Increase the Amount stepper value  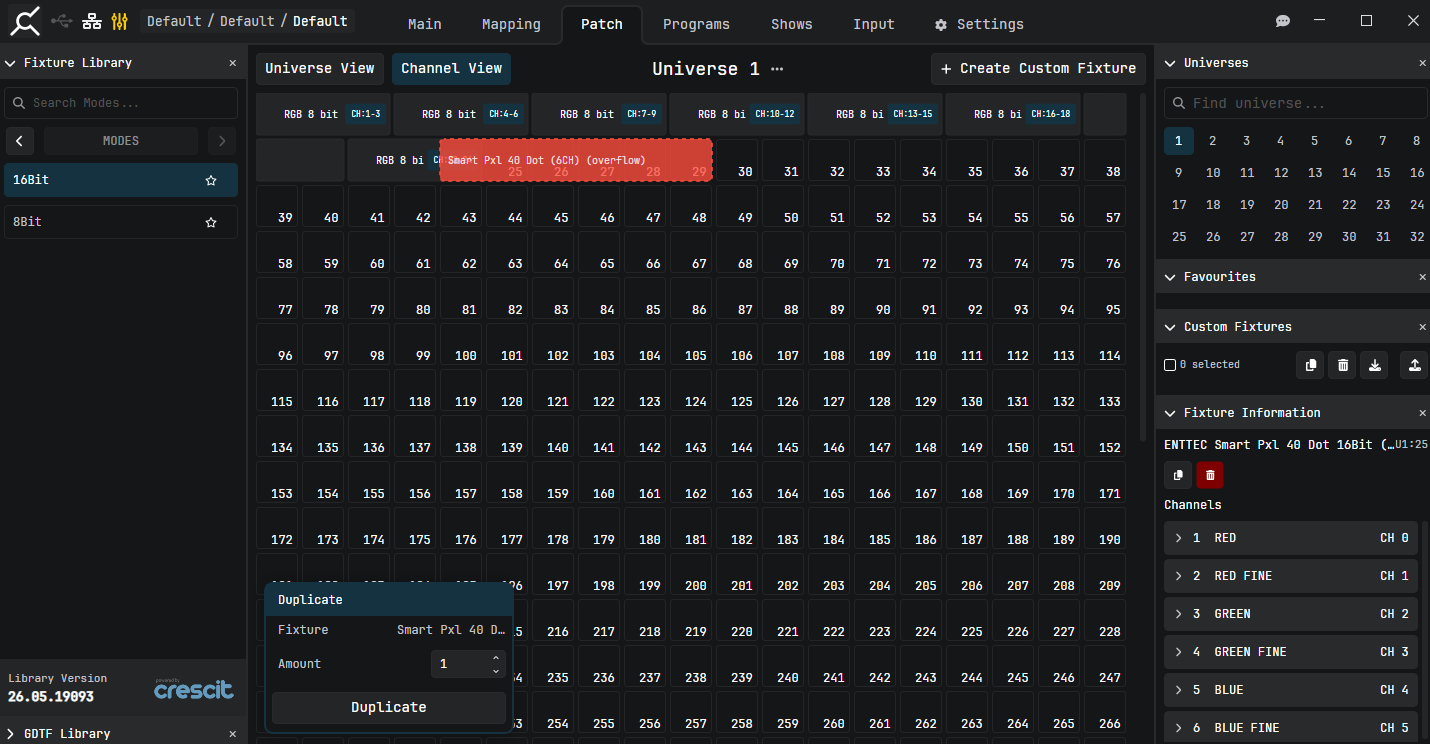coord(496,658)
